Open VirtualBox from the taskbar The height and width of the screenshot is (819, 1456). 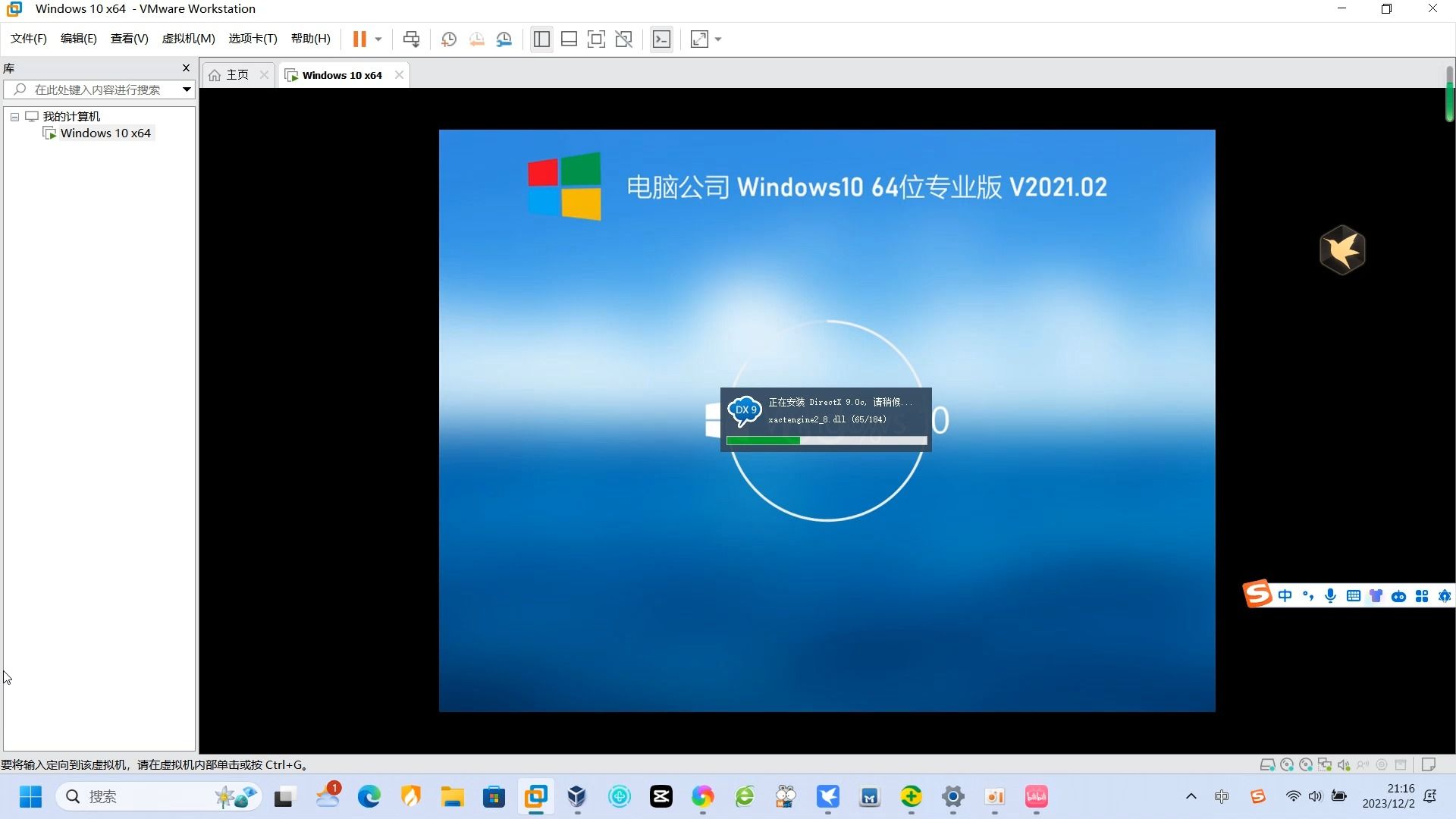(577, 796)
